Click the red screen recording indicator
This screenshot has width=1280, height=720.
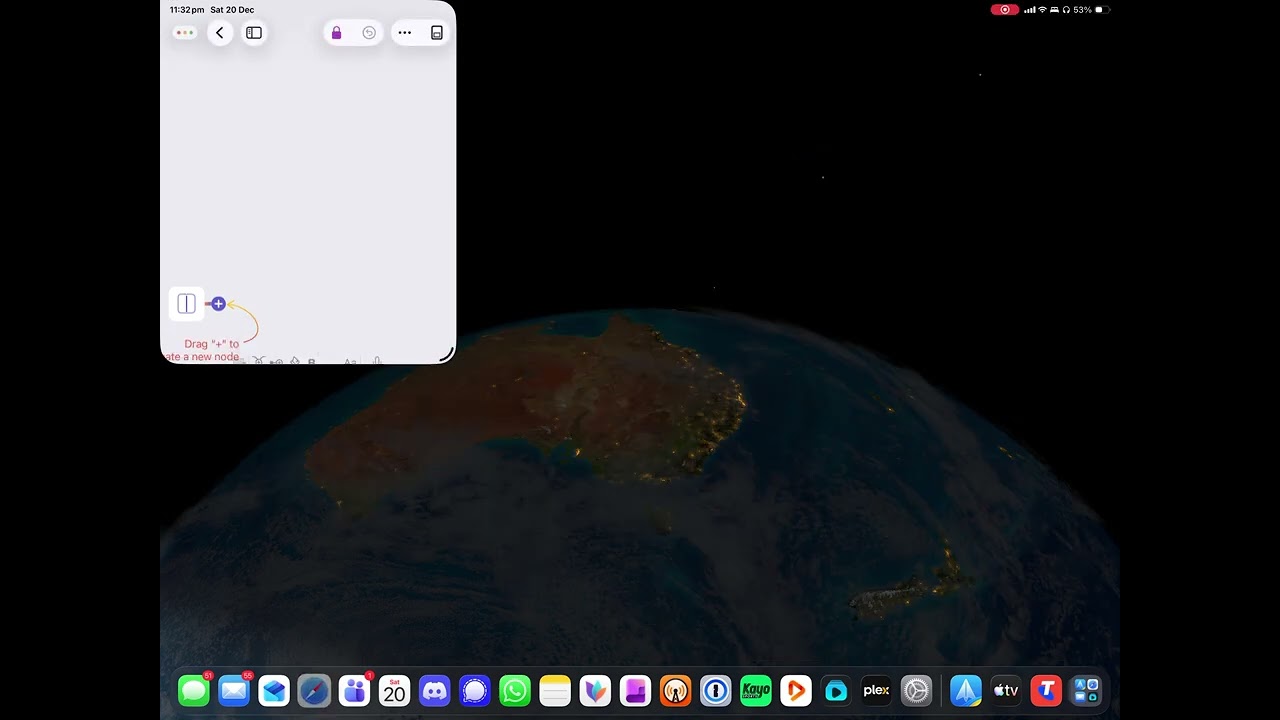(1005, 10)
